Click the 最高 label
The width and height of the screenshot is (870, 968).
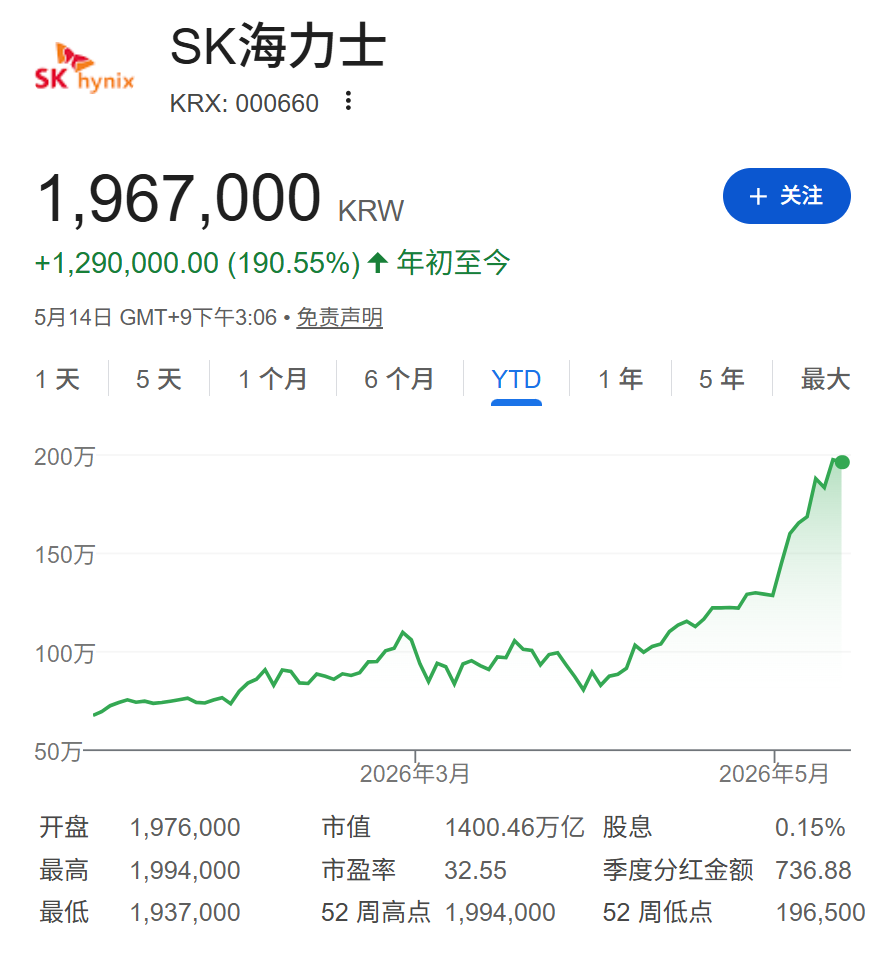pyautogui.click(x=64, y=870)
